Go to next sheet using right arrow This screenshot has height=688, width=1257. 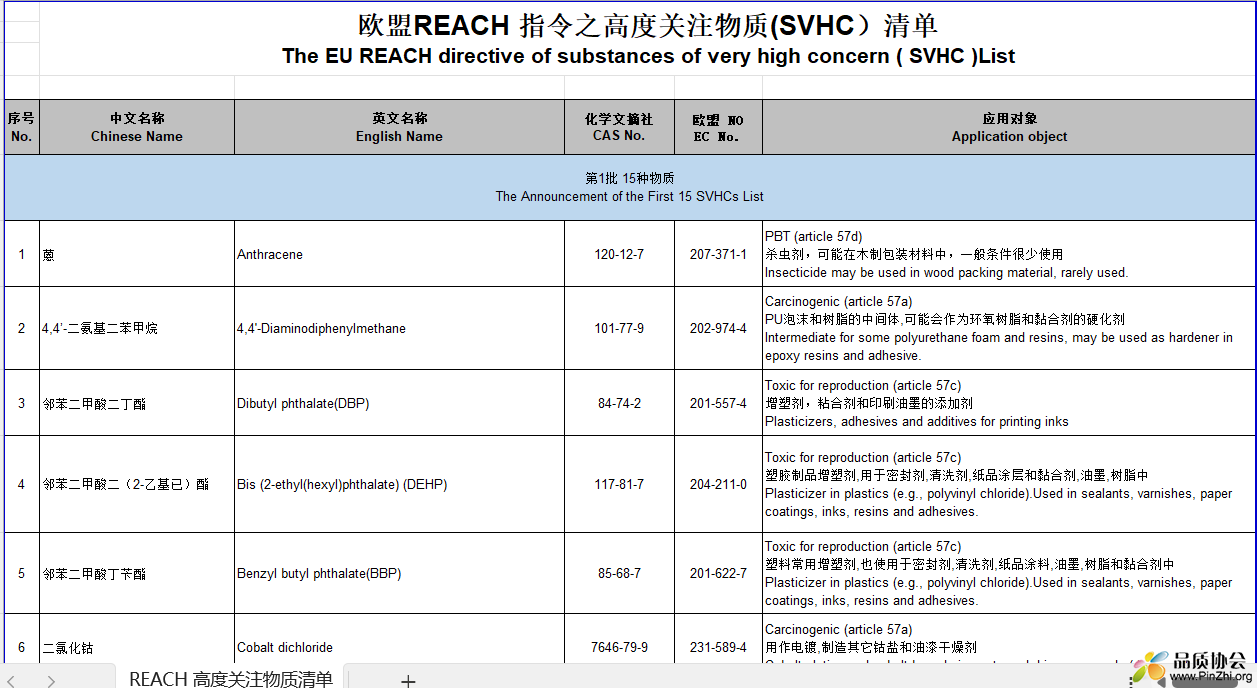[x=51, y=680]
